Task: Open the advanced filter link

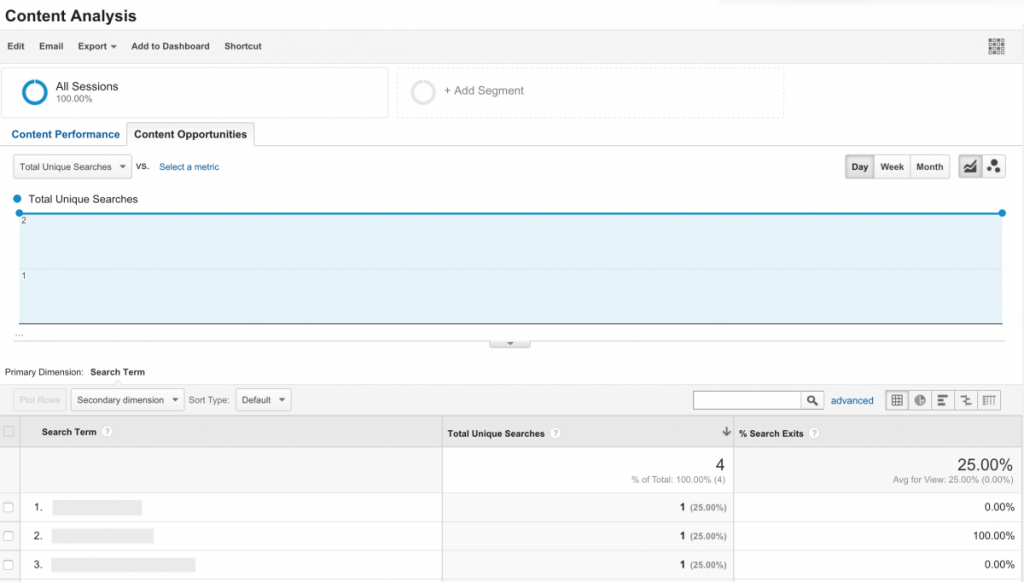Action: click(x=852, y=400)
